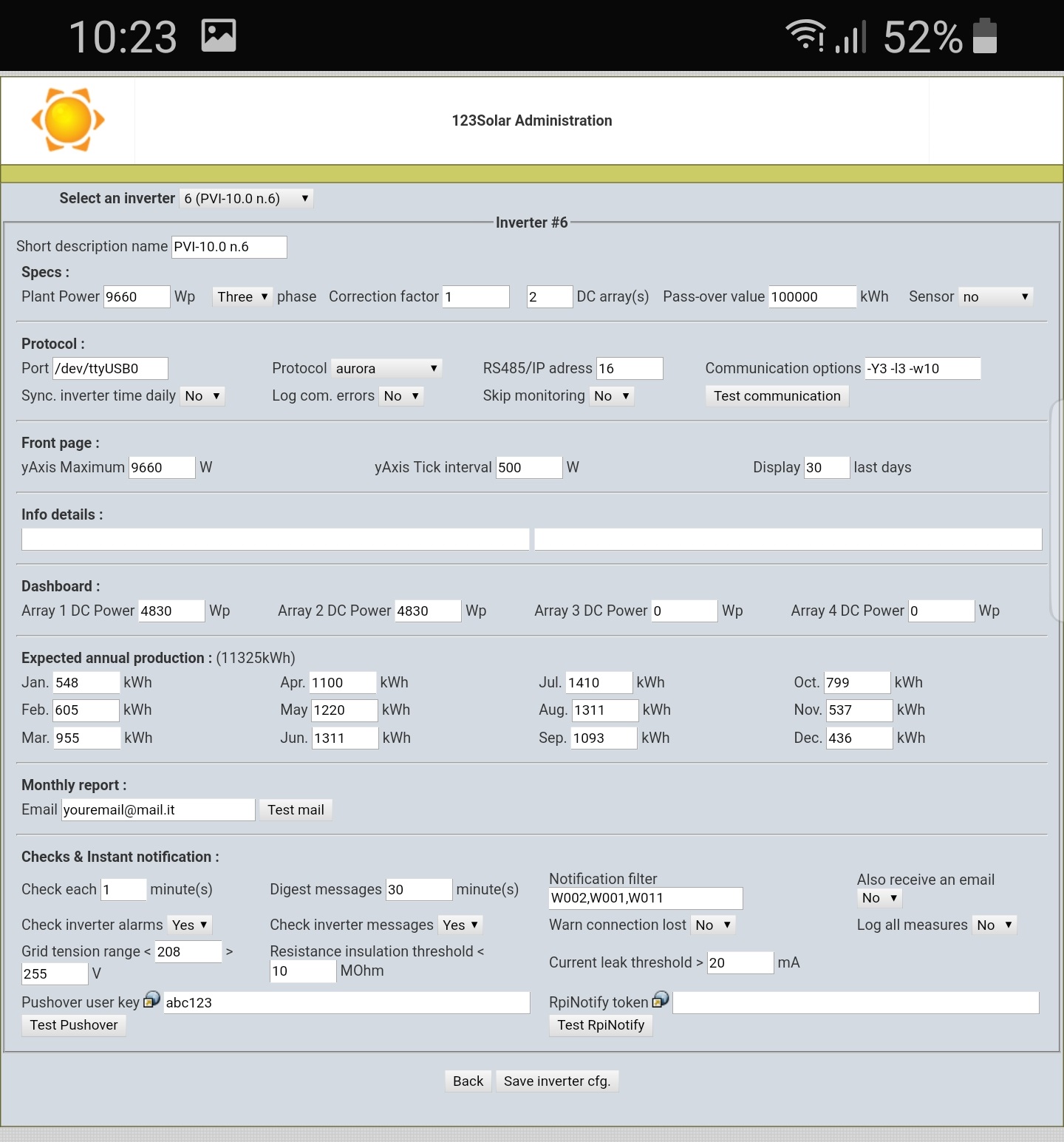Click the Correction factor field
The height and width of the screenshot is (1142, 1064).
pyautogui.click(x=476, y=296)
